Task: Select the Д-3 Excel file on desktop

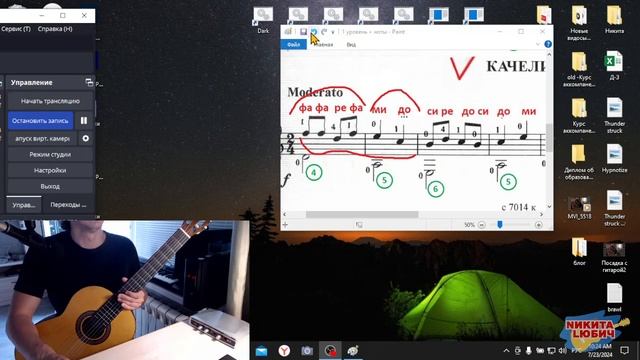Action: click(614, 66)
